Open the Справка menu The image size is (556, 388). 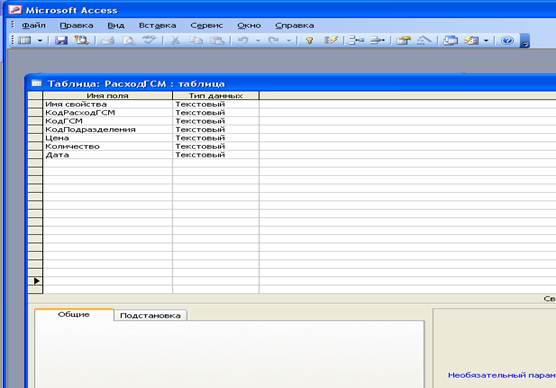tap(294, 26)
